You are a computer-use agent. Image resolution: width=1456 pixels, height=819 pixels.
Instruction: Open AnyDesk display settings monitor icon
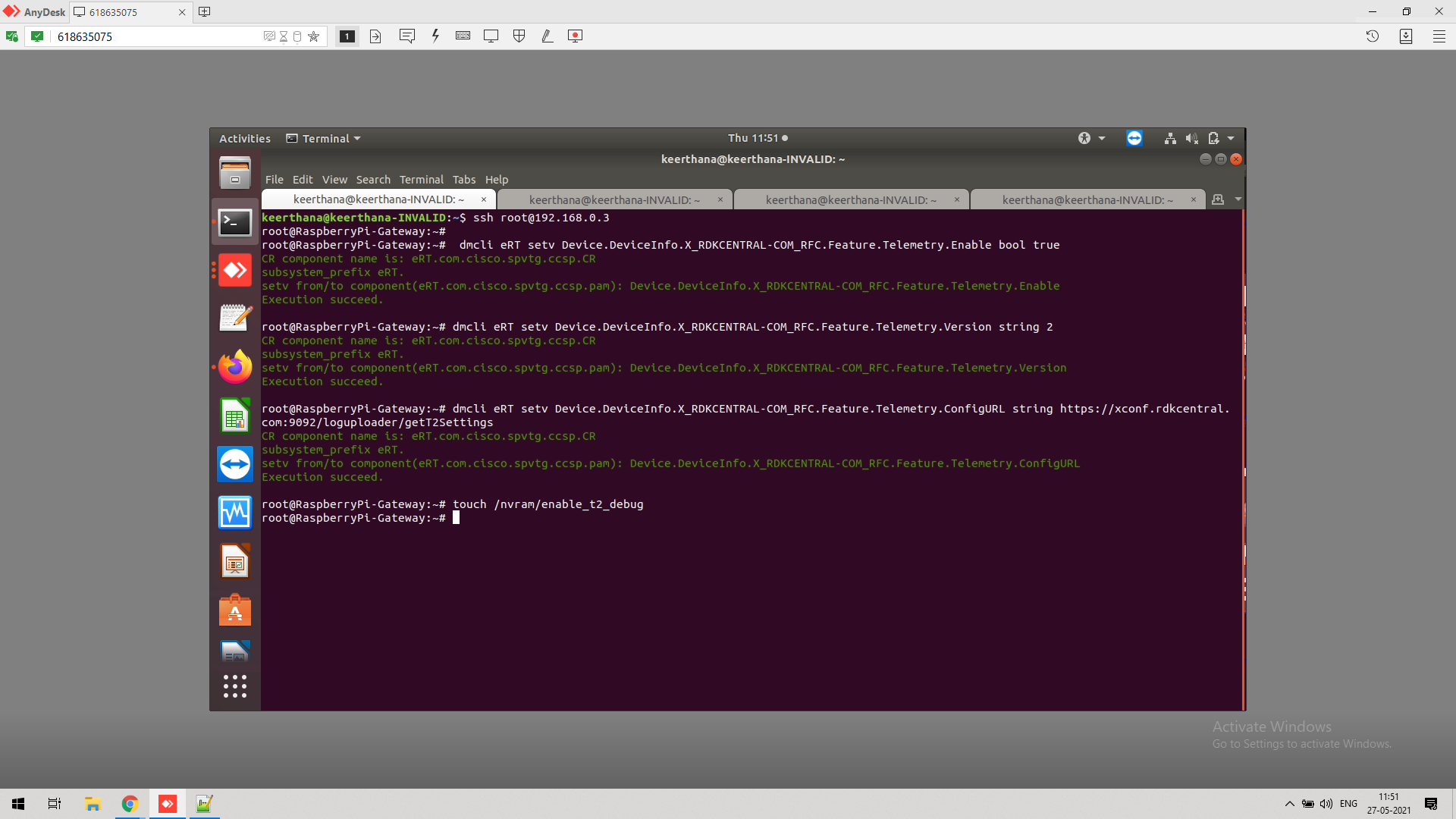pos(491,36)
